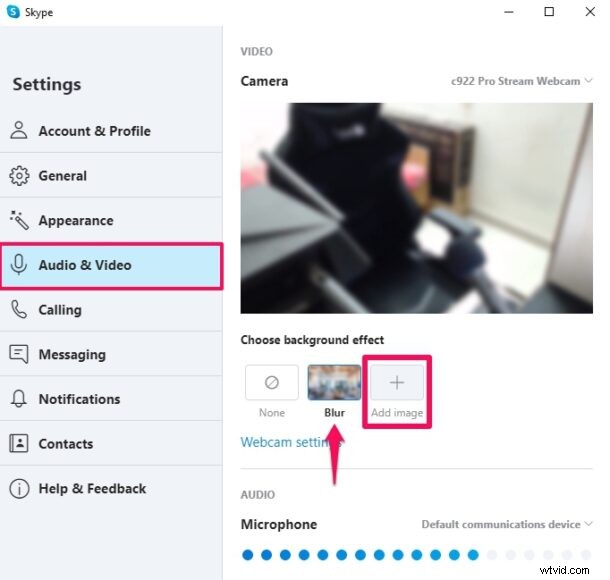This screenshot has height=580, width=610.
Task: Click the Account & Profile person icon
Action: [19, 130]
